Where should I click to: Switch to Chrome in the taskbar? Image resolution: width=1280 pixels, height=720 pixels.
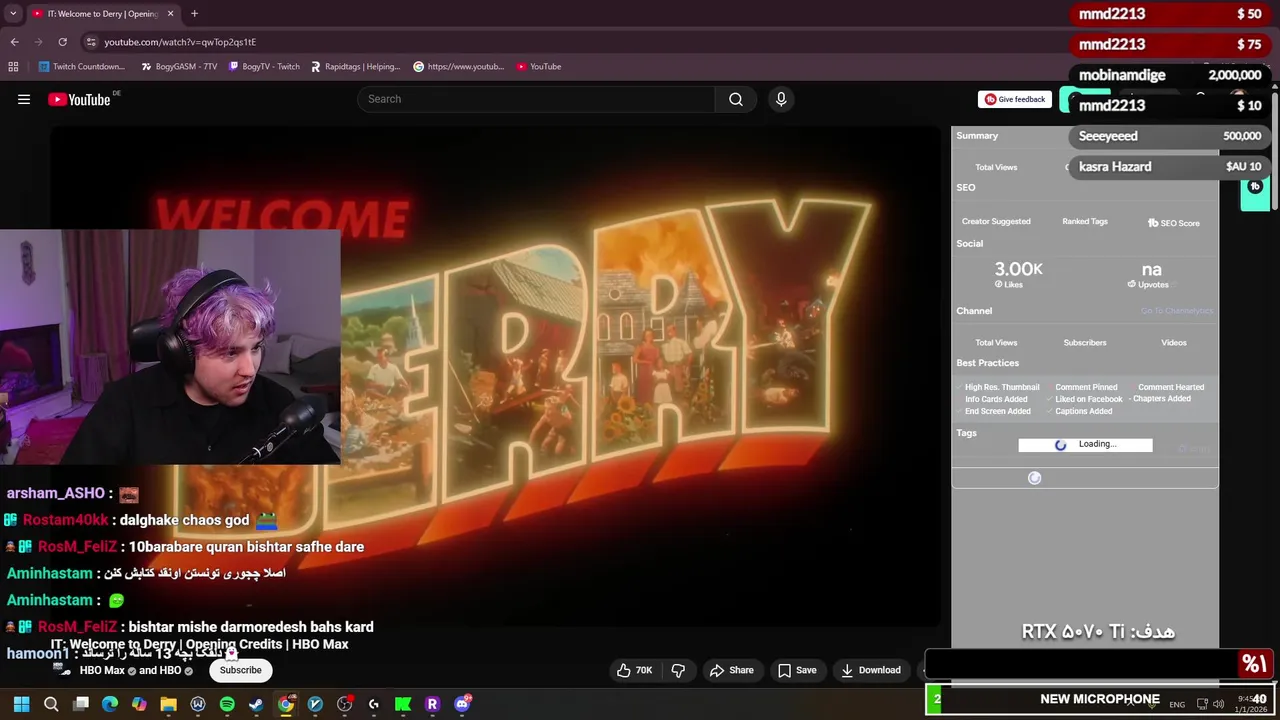click(x=286, y=704)
